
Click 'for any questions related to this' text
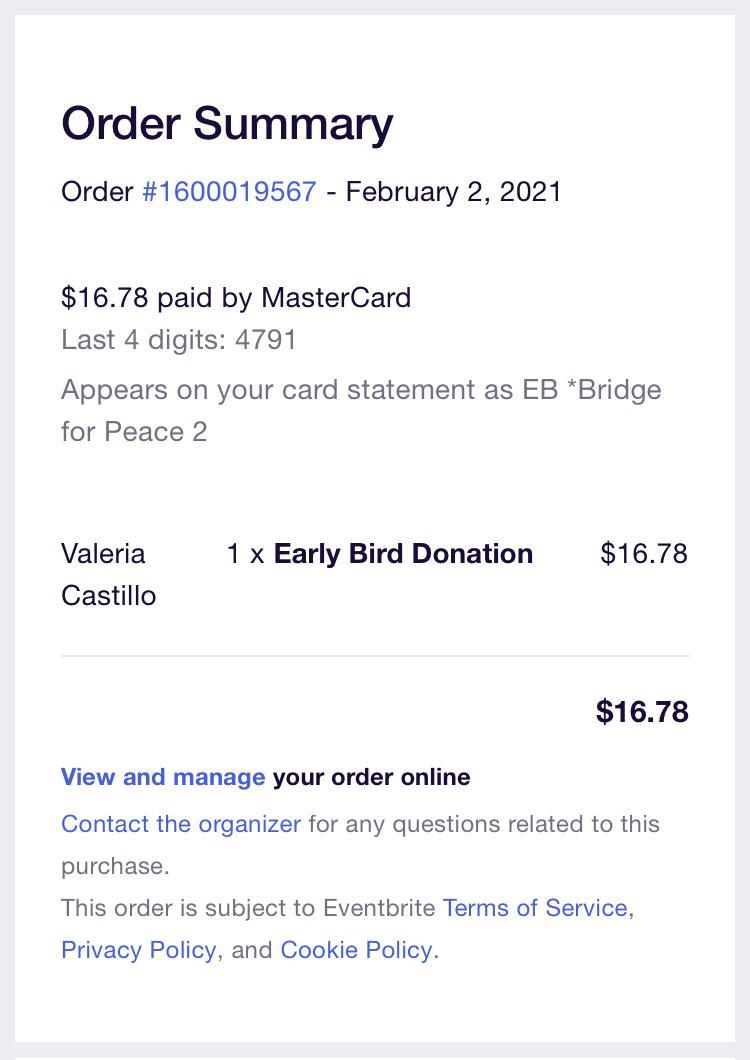pyautogui.click(x=484, y=824)
